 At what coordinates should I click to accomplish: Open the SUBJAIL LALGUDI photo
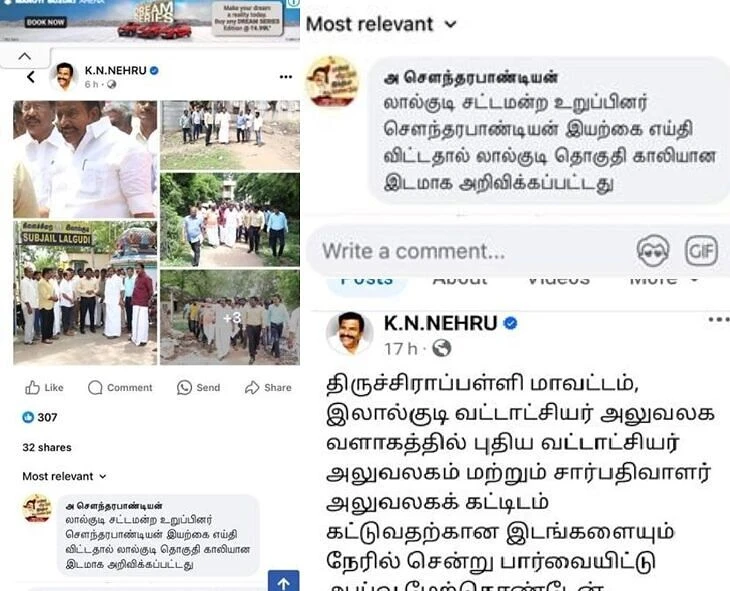click(x=85, y=293)
